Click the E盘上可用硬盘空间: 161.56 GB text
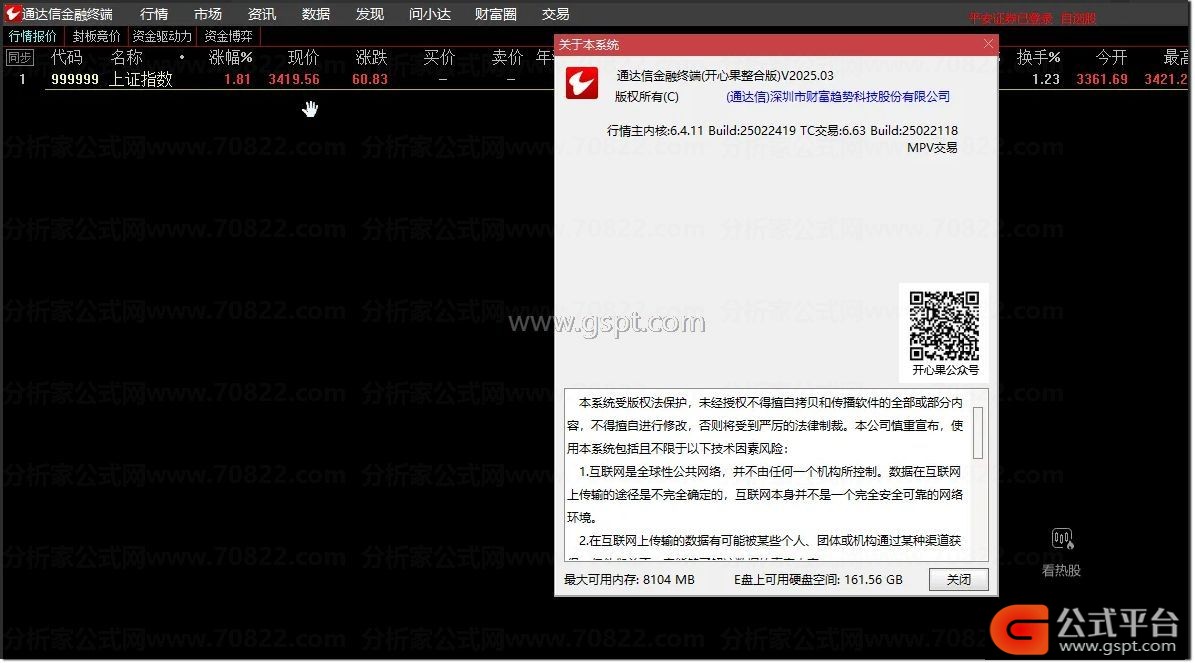The width and height of the screenshot is (1195, 663). (x=819, y=580)
